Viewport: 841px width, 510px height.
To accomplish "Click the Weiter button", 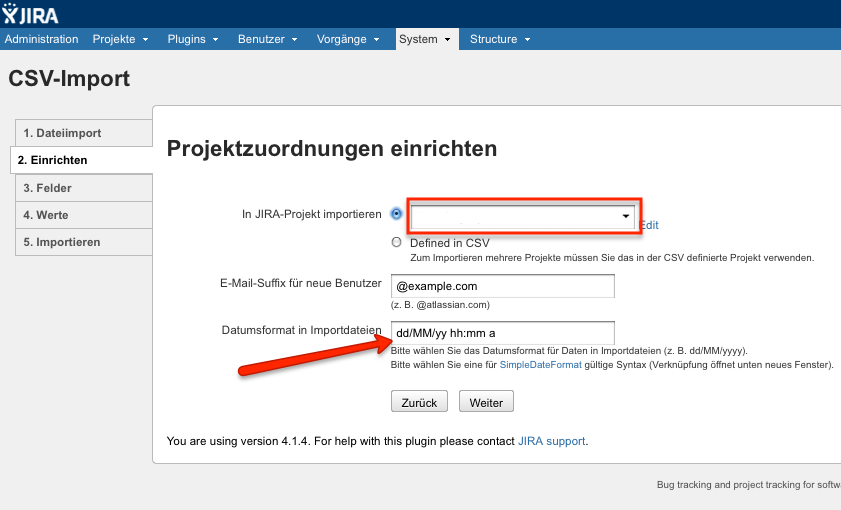I will pyautogui.click(x=486, y=401).
